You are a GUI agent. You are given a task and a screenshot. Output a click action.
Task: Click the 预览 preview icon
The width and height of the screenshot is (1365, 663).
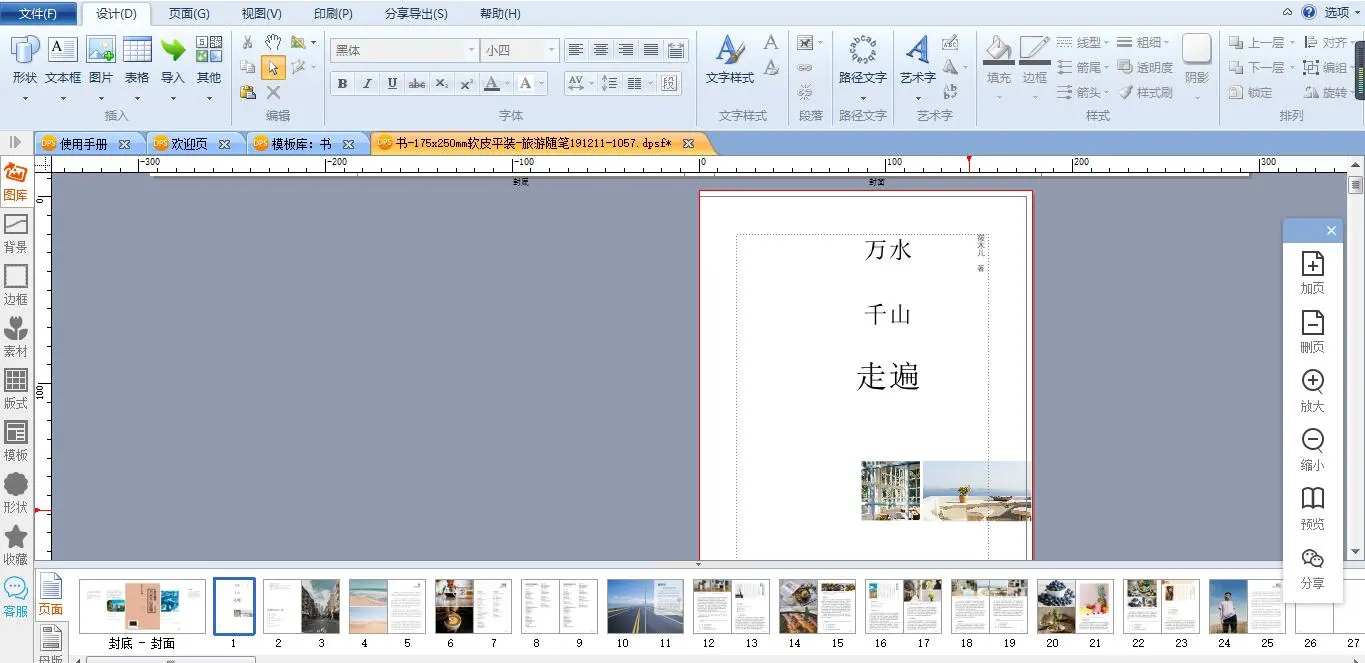[1312, 508]
